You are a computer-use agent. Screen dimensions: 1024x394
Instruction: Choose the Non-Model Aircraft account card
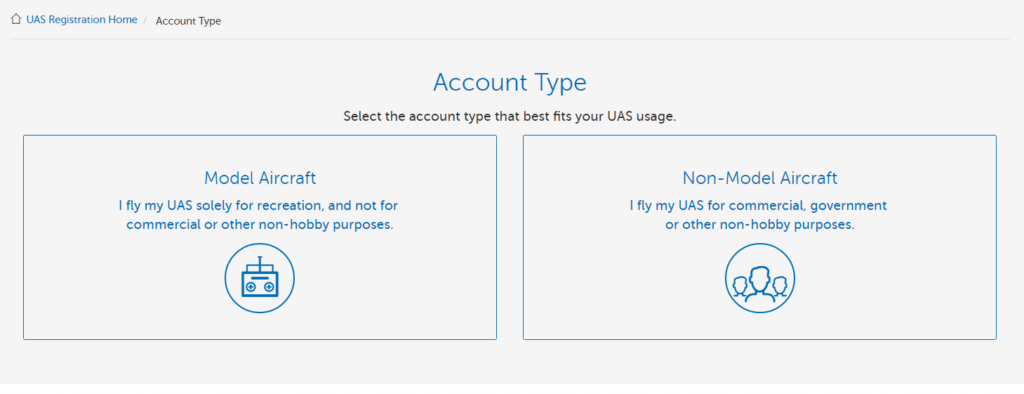tap(760, 237)
